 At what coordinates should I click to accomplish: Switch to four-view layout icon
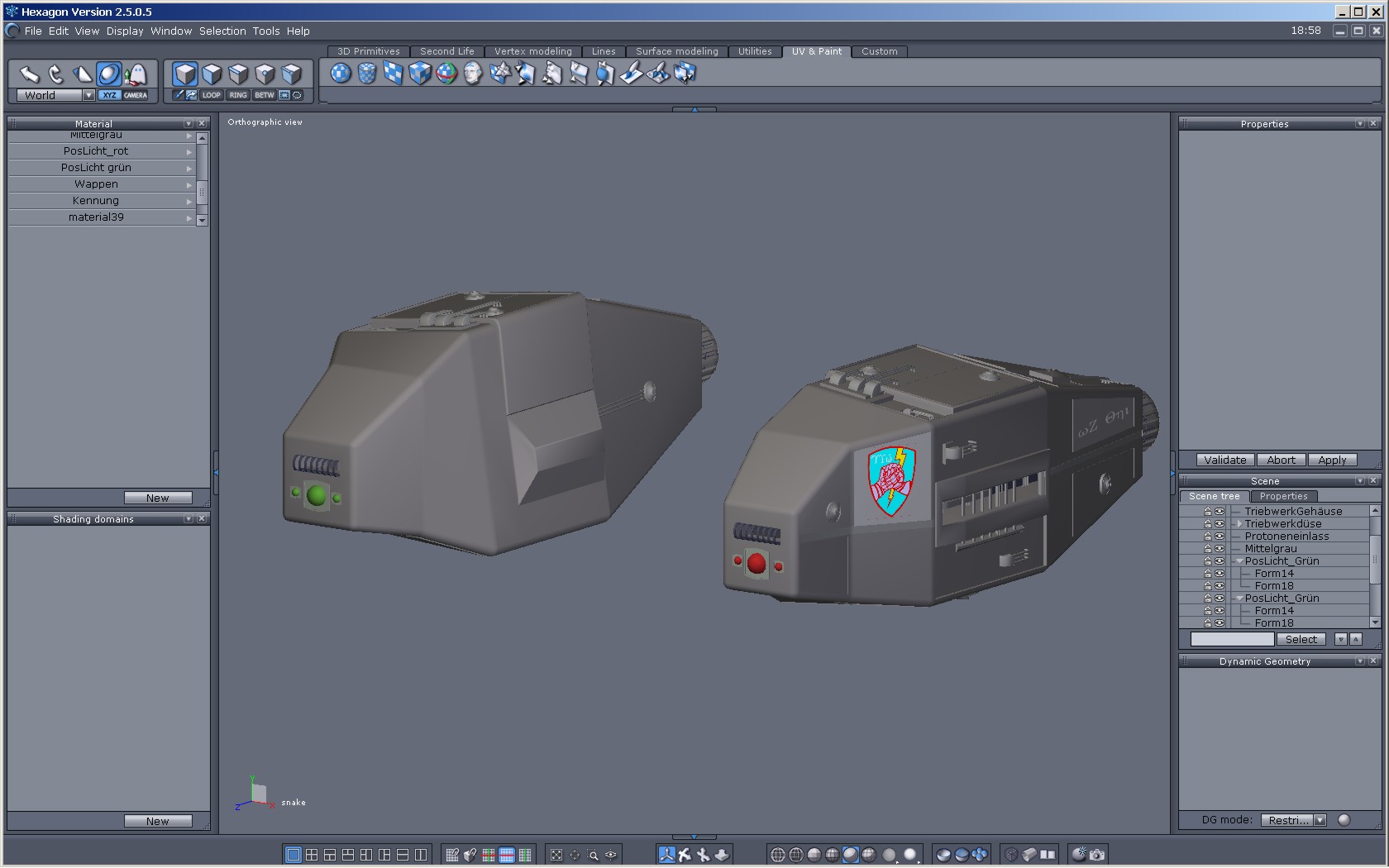tap(312, 855)
